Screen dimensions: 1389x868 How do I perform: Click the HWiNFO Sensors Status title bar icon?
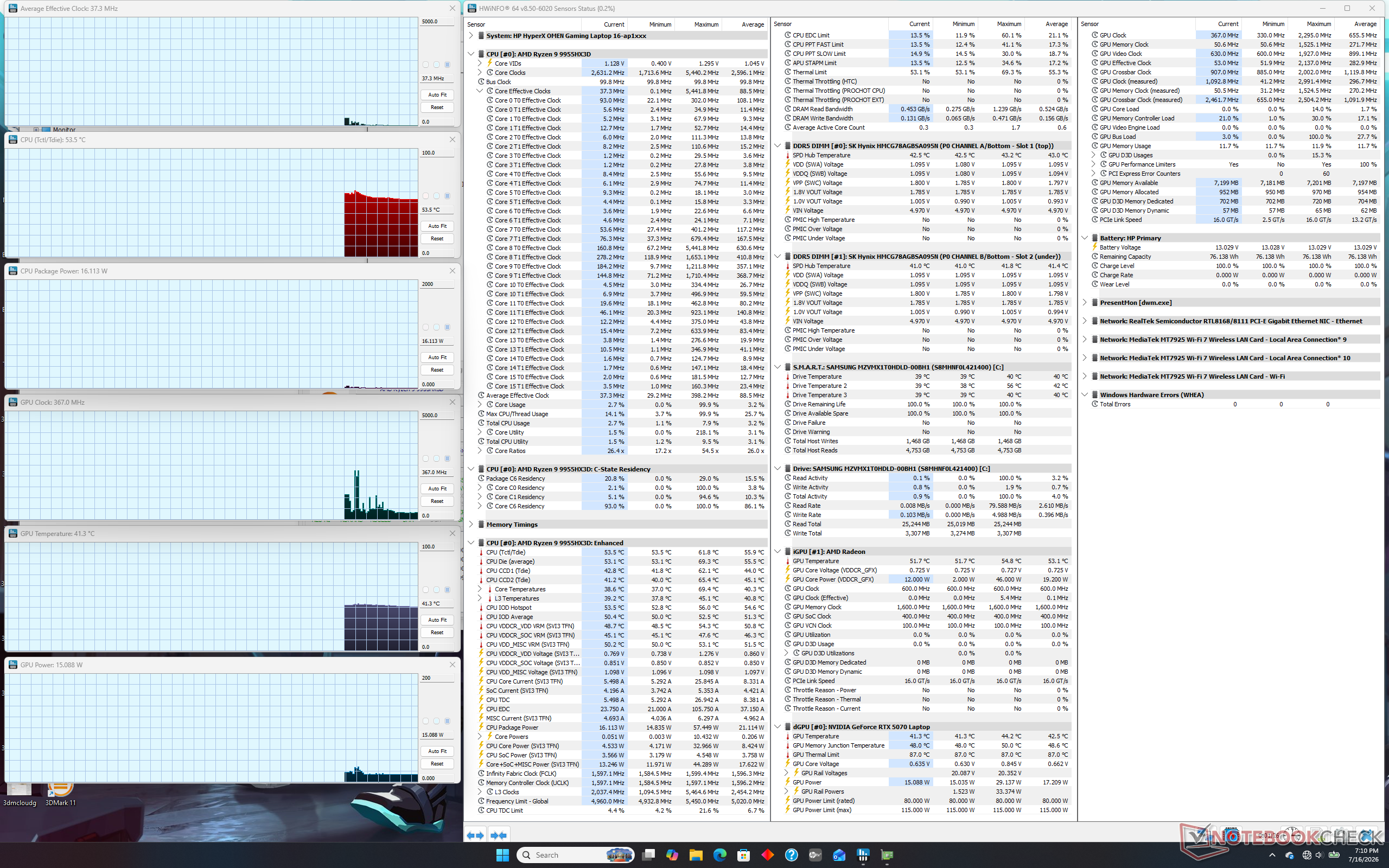(472, 8)
